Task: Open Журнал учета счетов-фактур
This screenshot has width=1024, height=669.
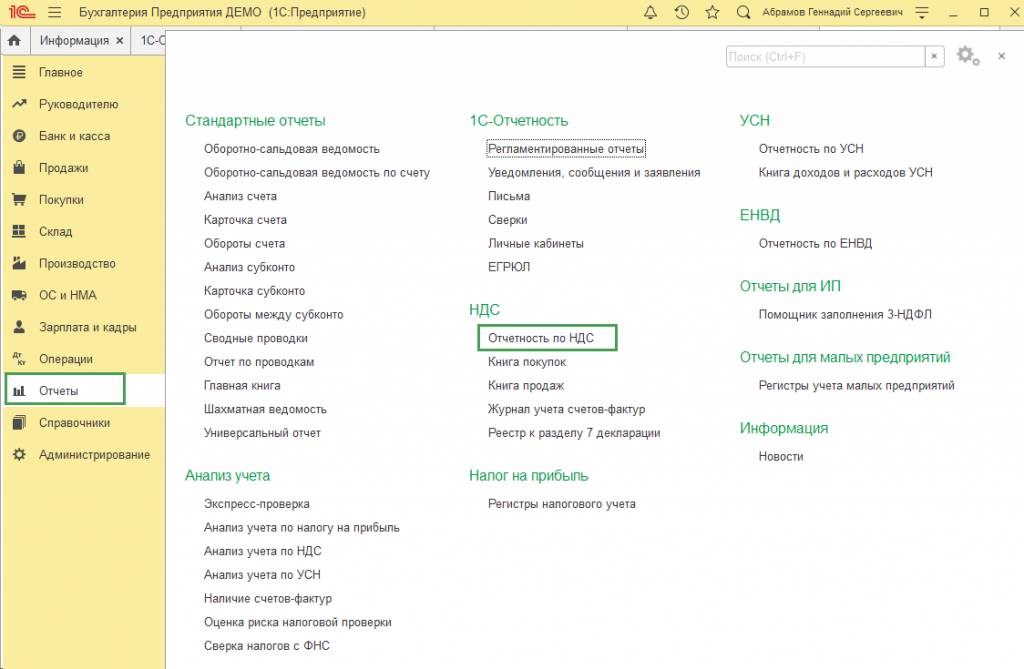Action: coord(566,410)
